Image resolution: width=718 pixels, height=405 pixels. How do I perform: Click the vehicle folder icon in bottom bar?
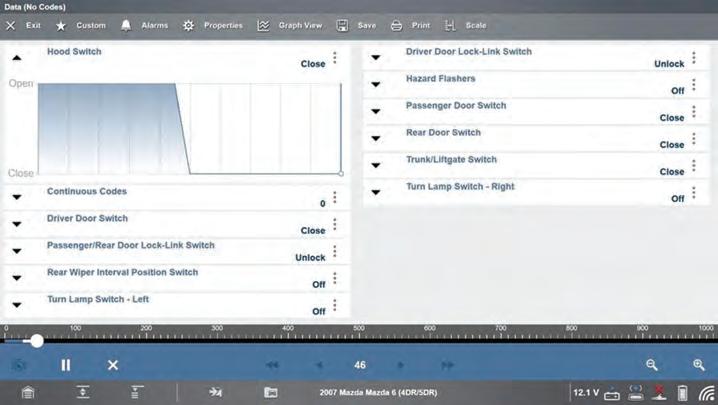click(x=271, y=393)
